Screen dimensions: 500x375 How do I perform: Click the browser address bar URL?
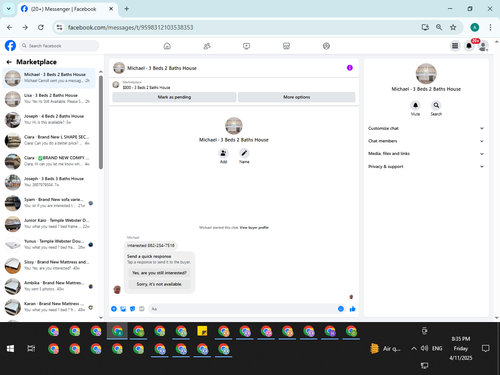coord(130,27)
